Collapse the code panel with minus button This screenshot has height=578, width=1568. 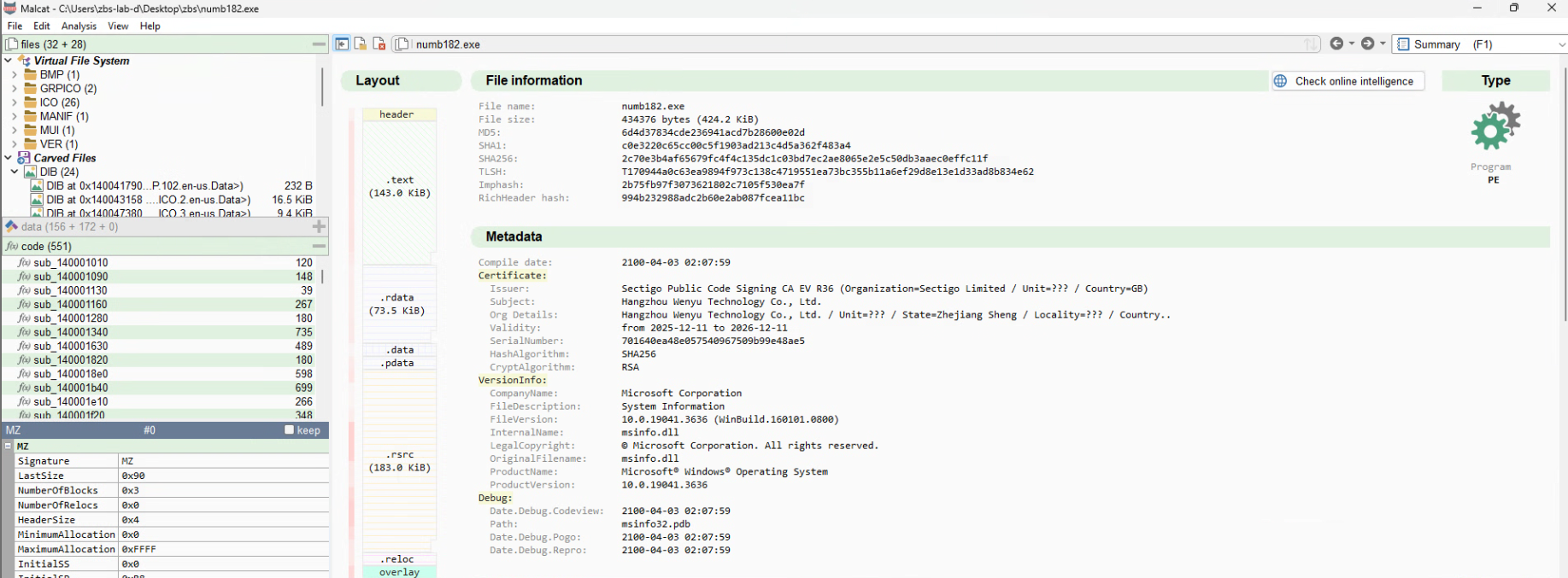click(x=319, y=246)
